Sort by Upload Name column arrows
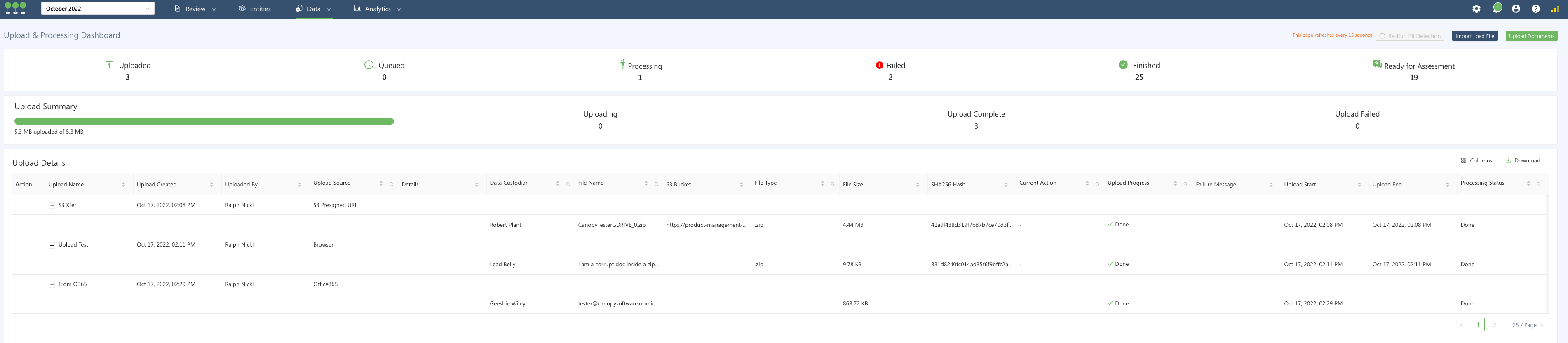 coord(124,185)
